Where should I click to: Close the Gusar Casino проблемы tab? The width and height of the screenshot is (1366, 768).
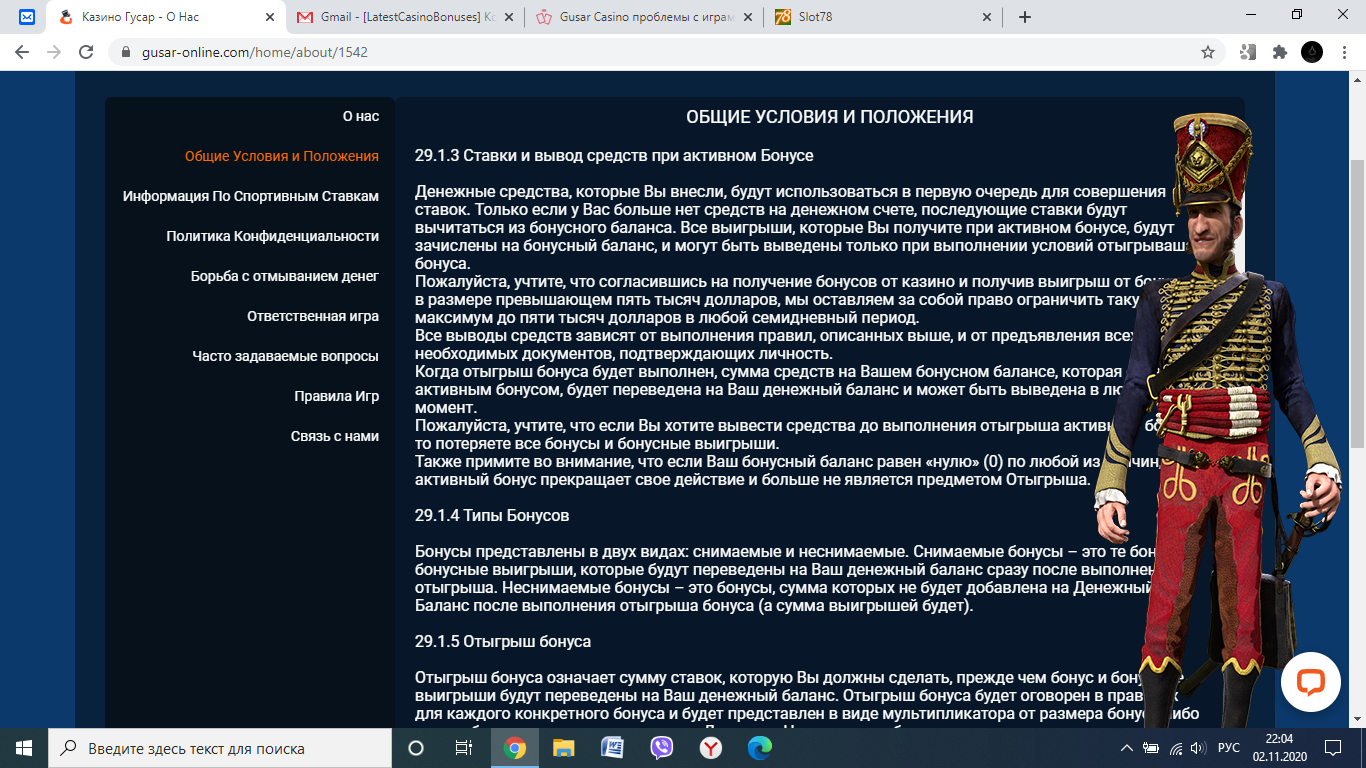click(747, 17)
